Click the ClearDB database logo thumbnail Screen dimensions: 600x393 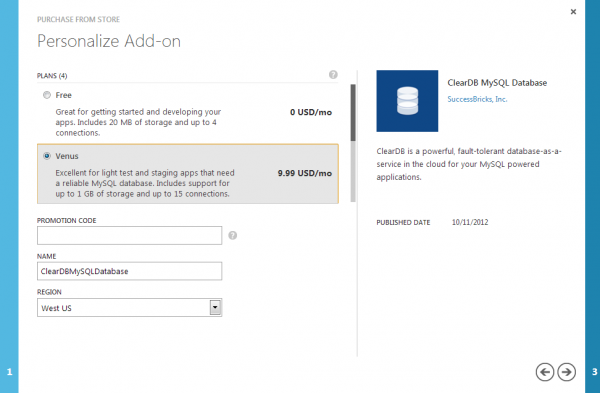[407, 101]
